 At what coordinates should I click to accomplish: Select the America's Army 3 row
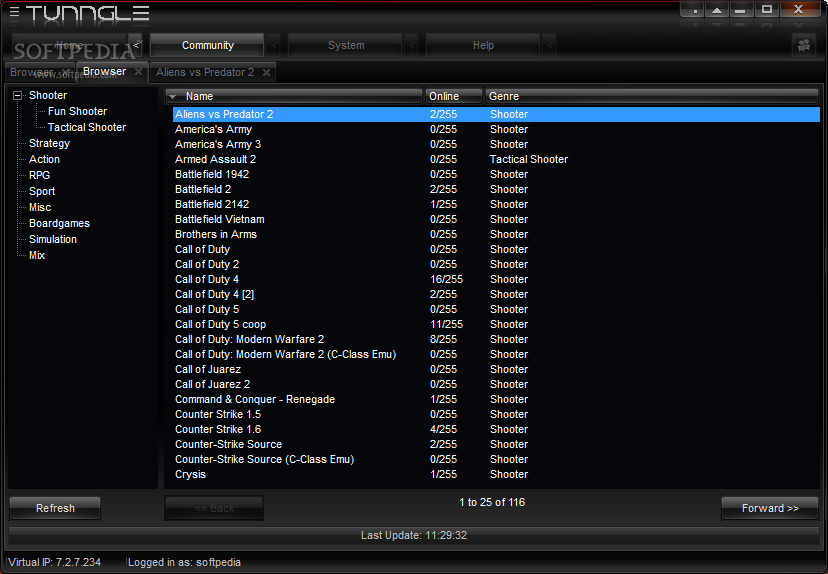tap(496, 144)
